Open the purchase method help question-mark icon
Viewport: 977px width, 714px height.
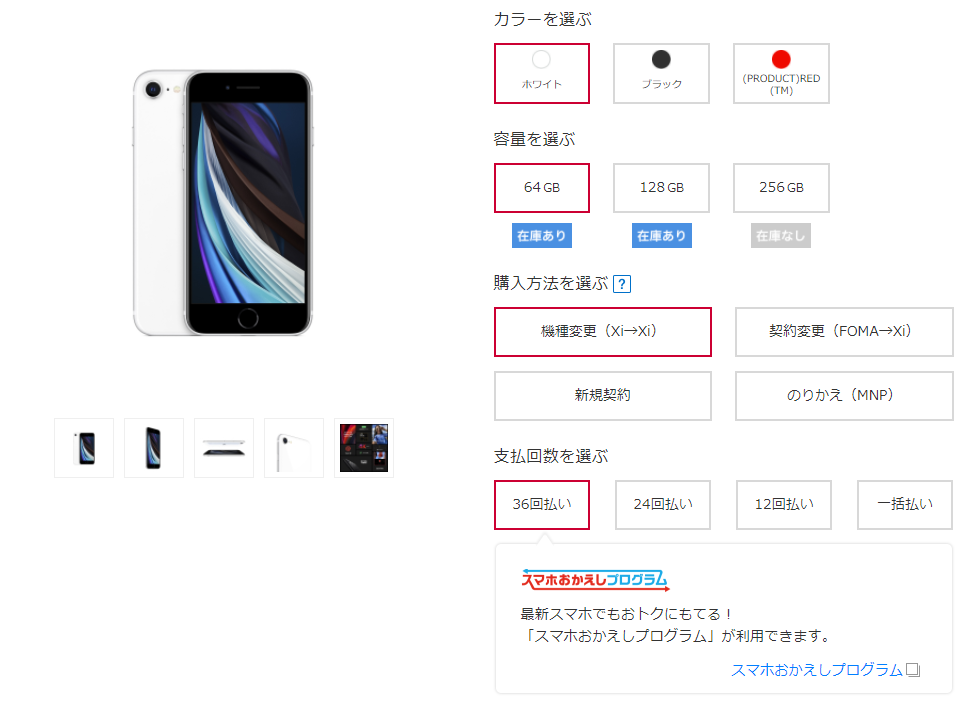click(x=621, y=284)
